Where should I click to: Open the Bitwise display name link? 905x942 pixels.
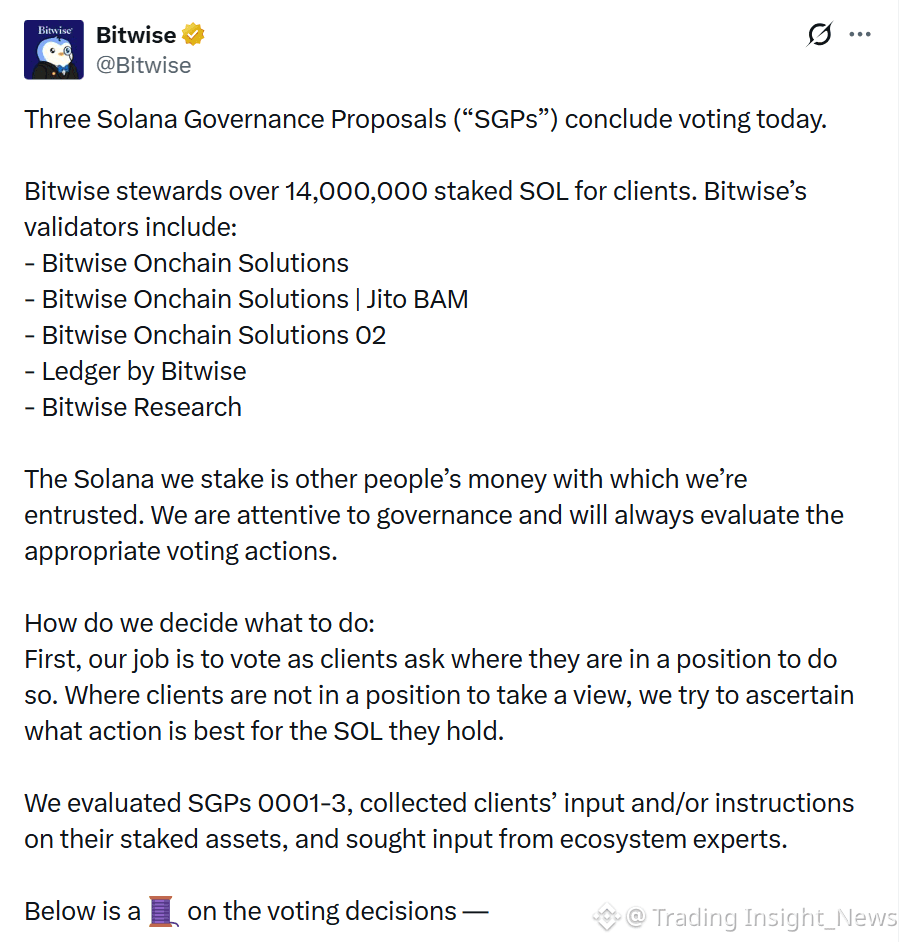pyautogui.click(x=136, y=35)
